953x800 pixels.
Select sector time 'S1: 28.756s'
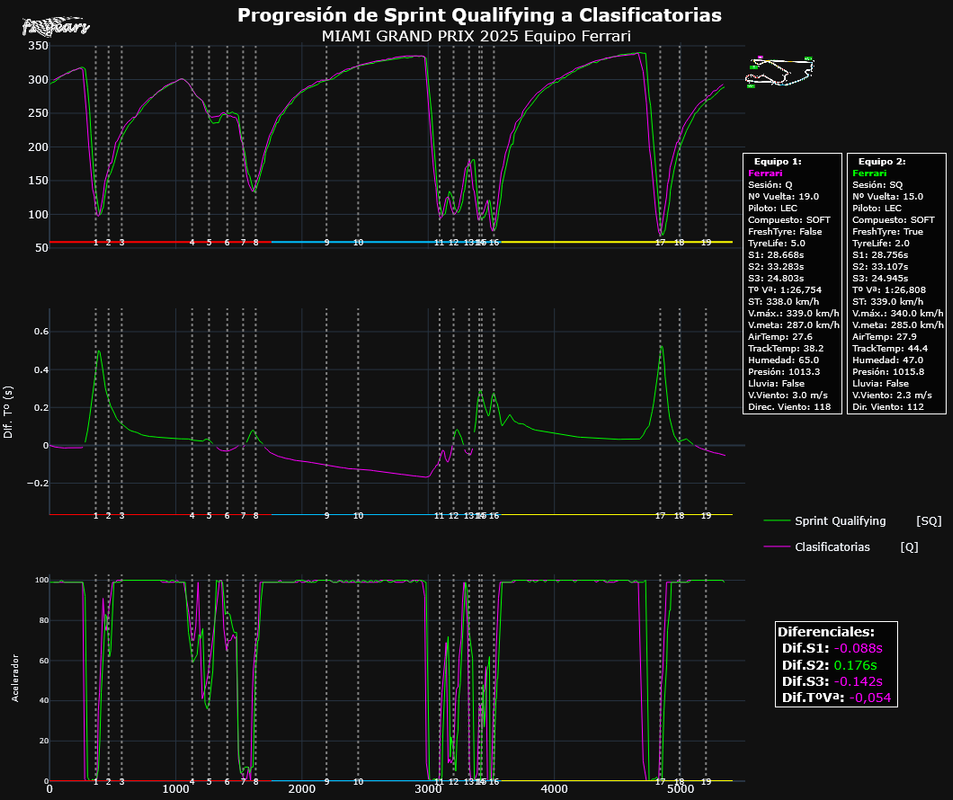880,255
